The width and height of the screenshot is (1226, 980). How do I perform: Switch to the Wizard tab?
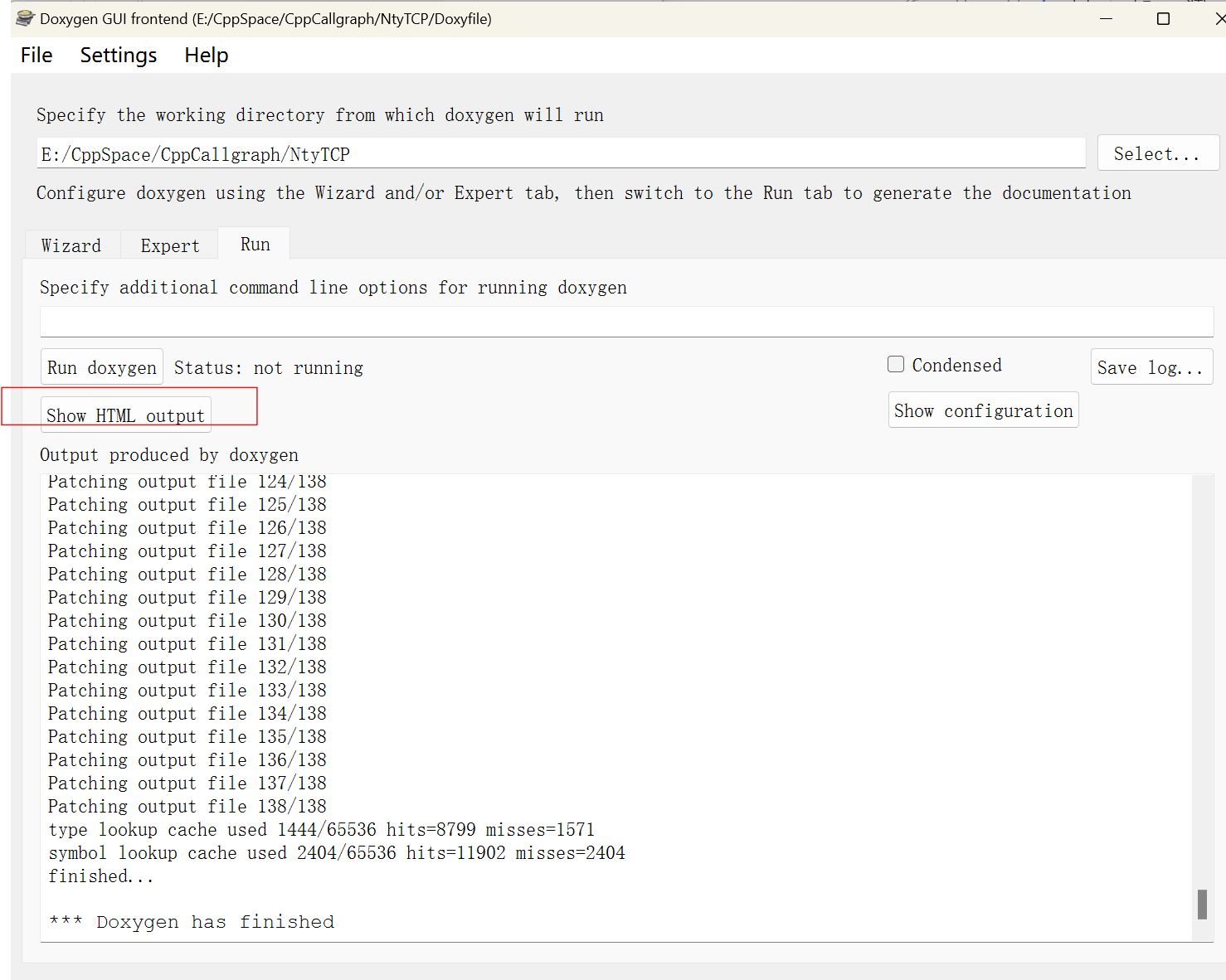(71, 245)
